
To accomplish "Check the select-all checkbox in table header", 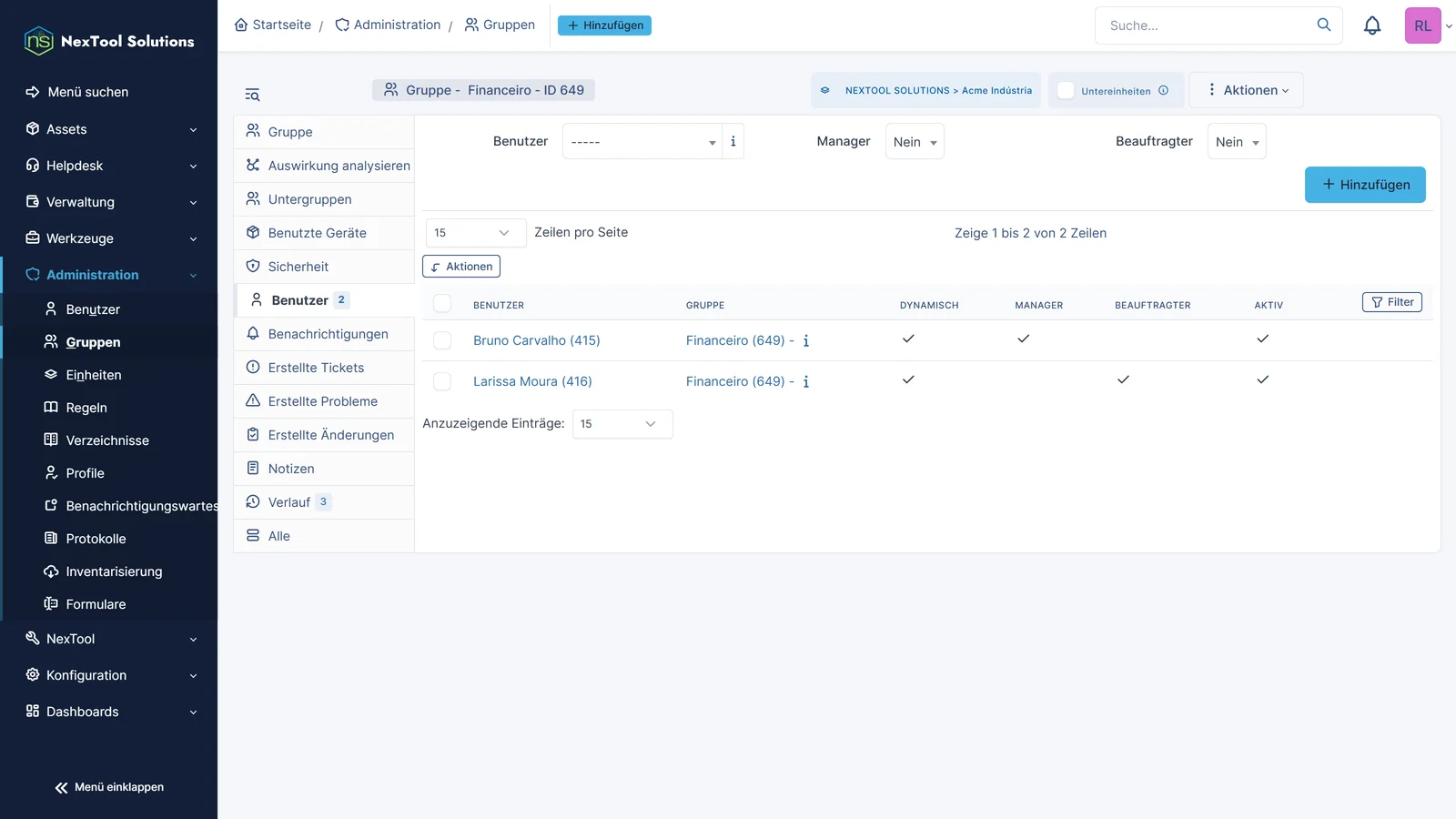I will point(442,304).
